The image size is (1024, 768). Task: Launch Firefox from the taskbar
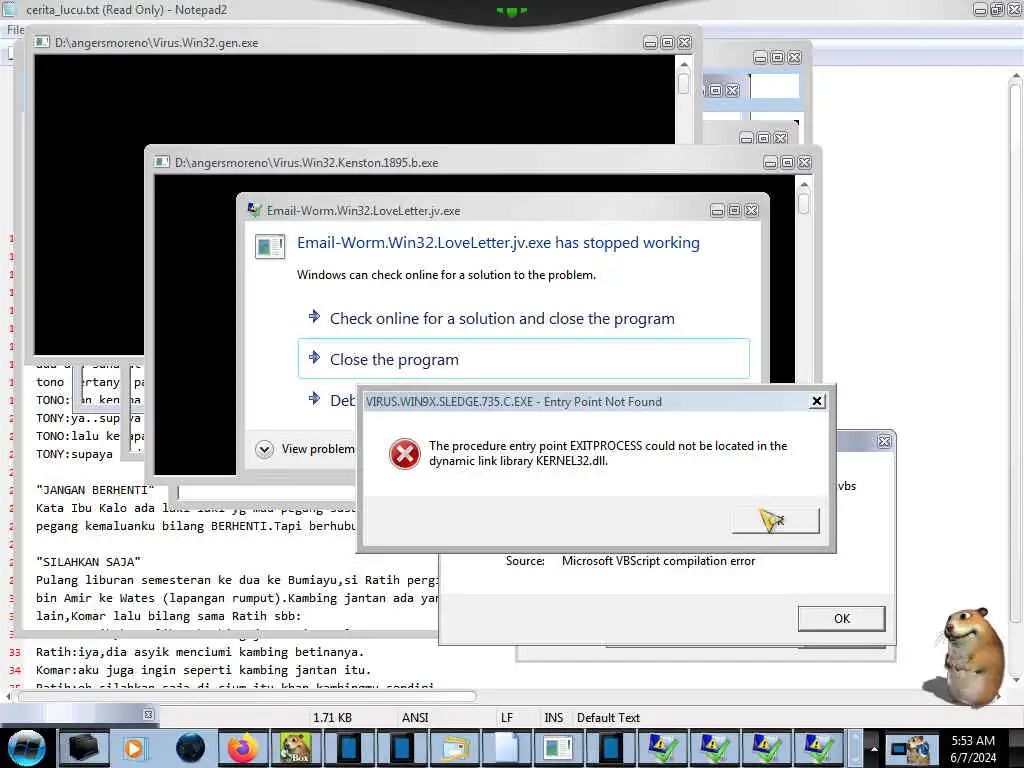coord(243,748)
